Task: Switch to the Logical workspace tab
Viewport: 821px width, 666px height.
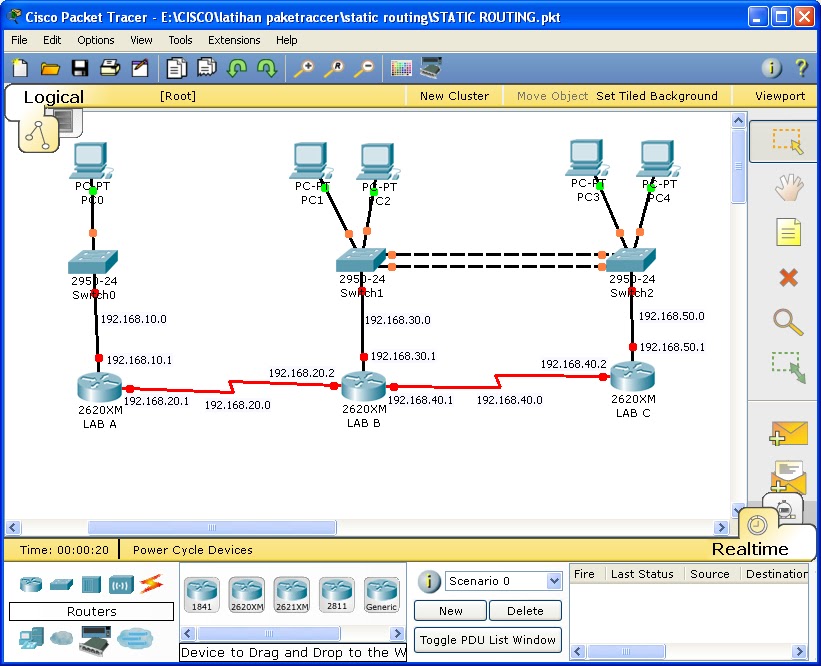Action: [53, 97]
